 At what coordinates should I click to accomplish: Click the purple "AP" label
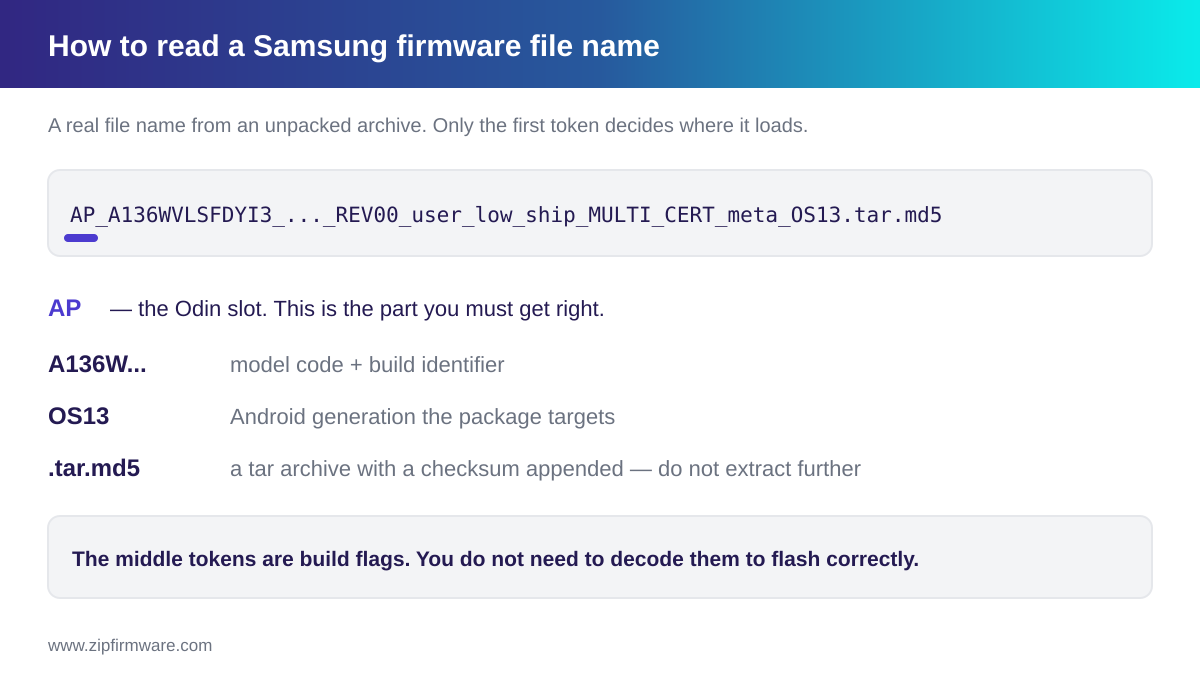click(x=65, y=308)
